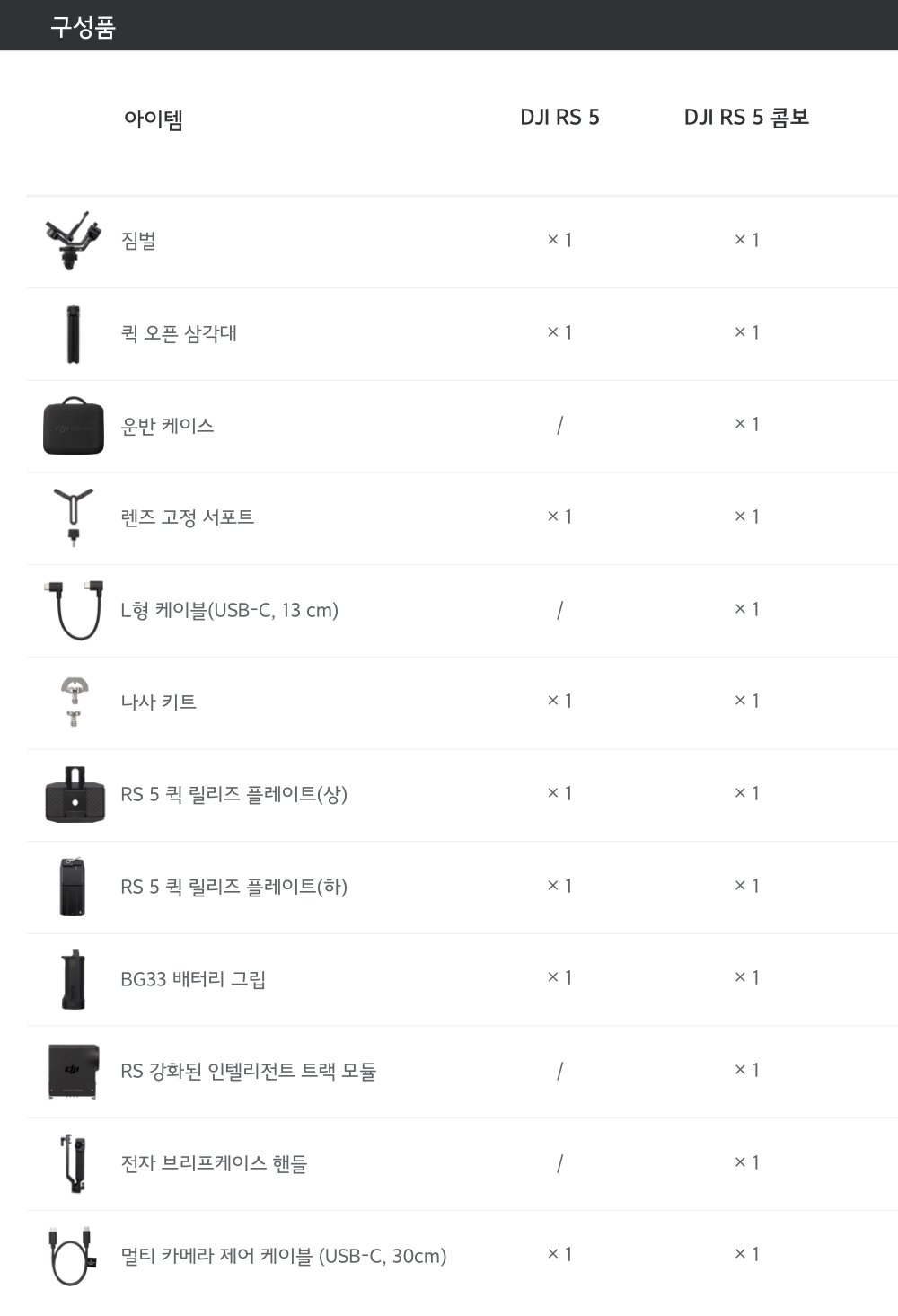898x1316 pixels.
Task: Select the BG33 battery grip icon
Action: (73, 979)
